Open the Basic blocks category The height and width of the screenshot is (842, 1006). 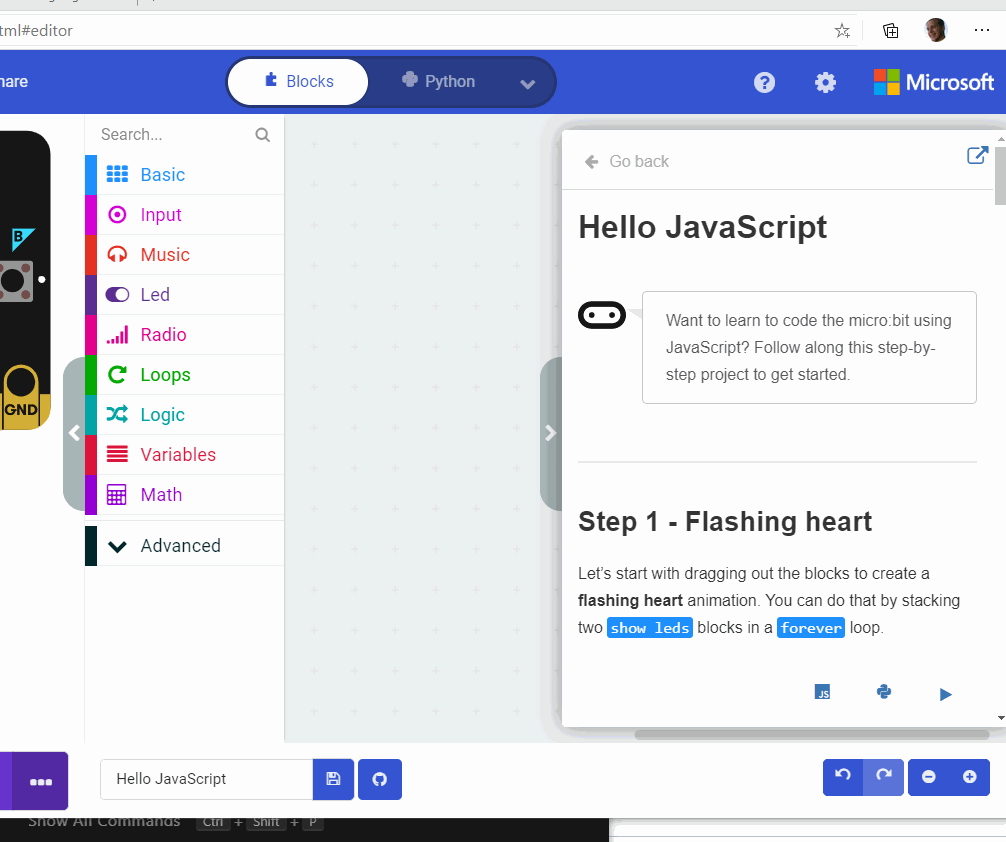pyautogui.click(x=184, y=175)
